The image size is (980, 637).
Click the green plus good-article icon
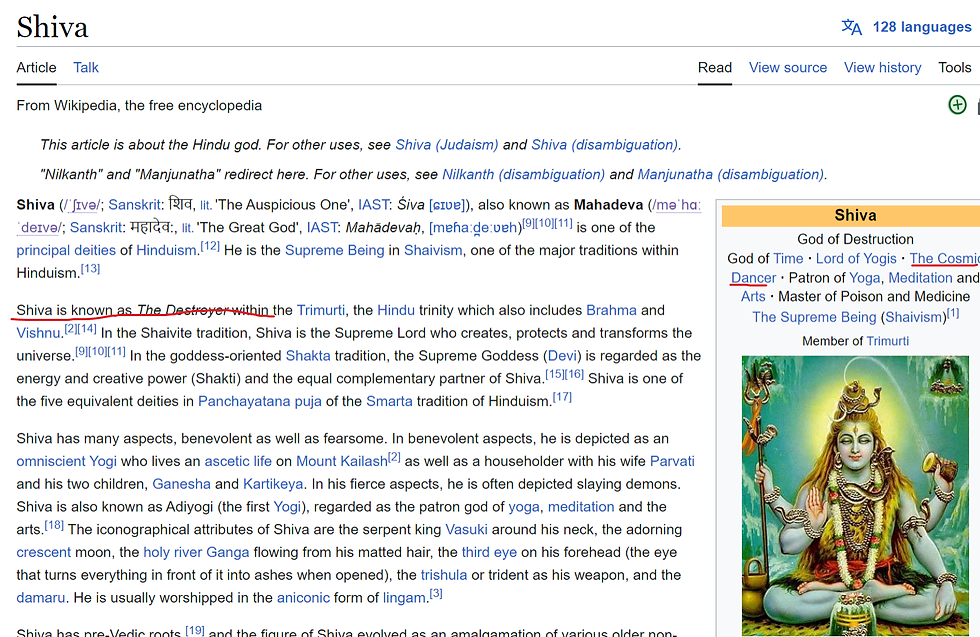pos(957,105)
